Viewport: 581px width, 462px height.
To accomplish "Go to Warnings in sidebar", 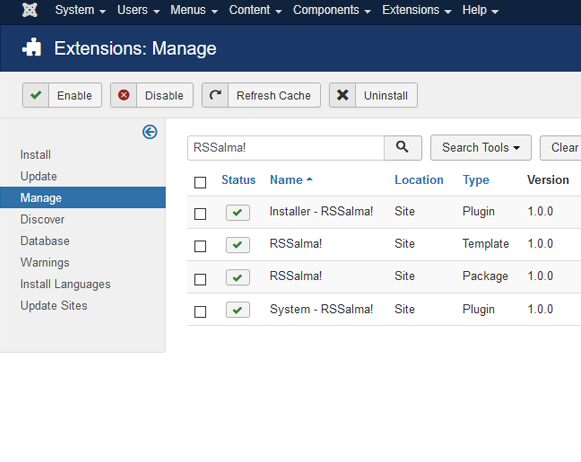I will coord(45,262).
